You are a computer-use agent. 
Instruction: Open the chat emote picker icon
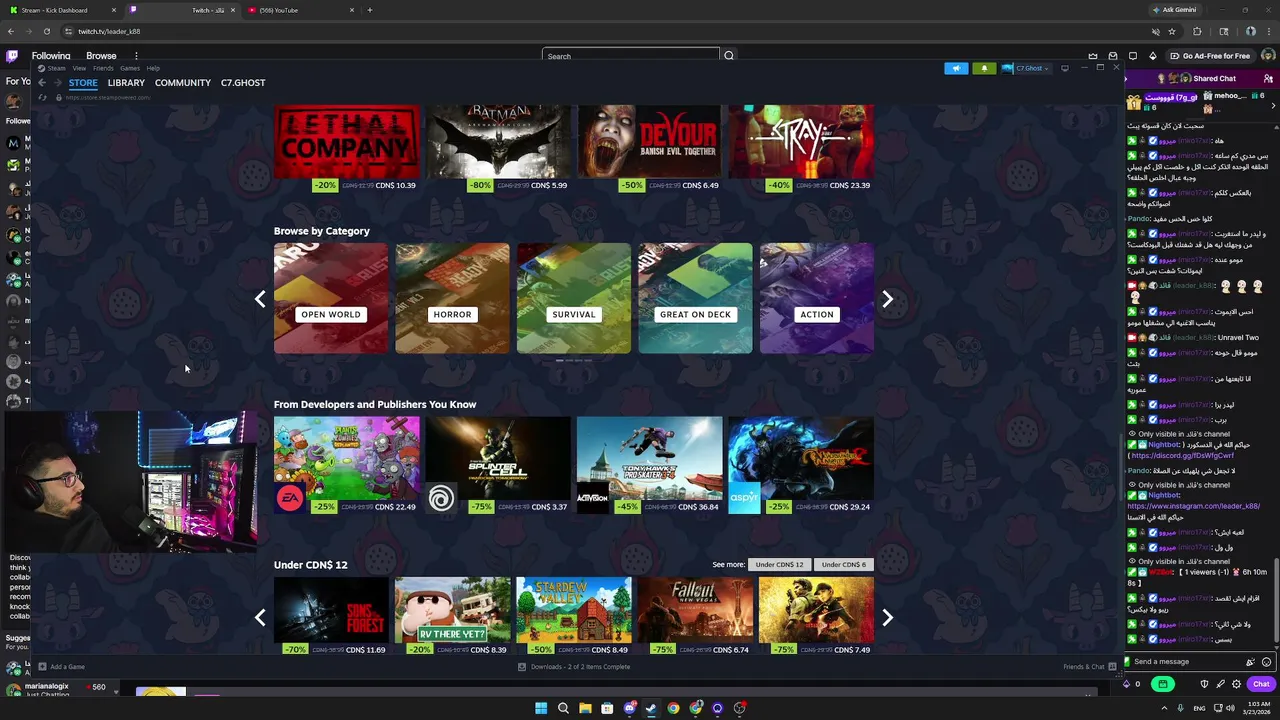click(1267, 662)
